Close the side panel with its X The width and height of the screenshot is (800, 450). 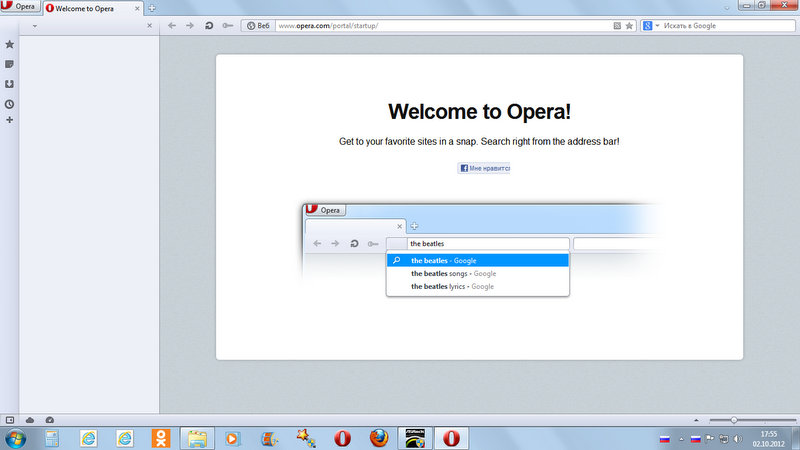click(x=149, y=26)
